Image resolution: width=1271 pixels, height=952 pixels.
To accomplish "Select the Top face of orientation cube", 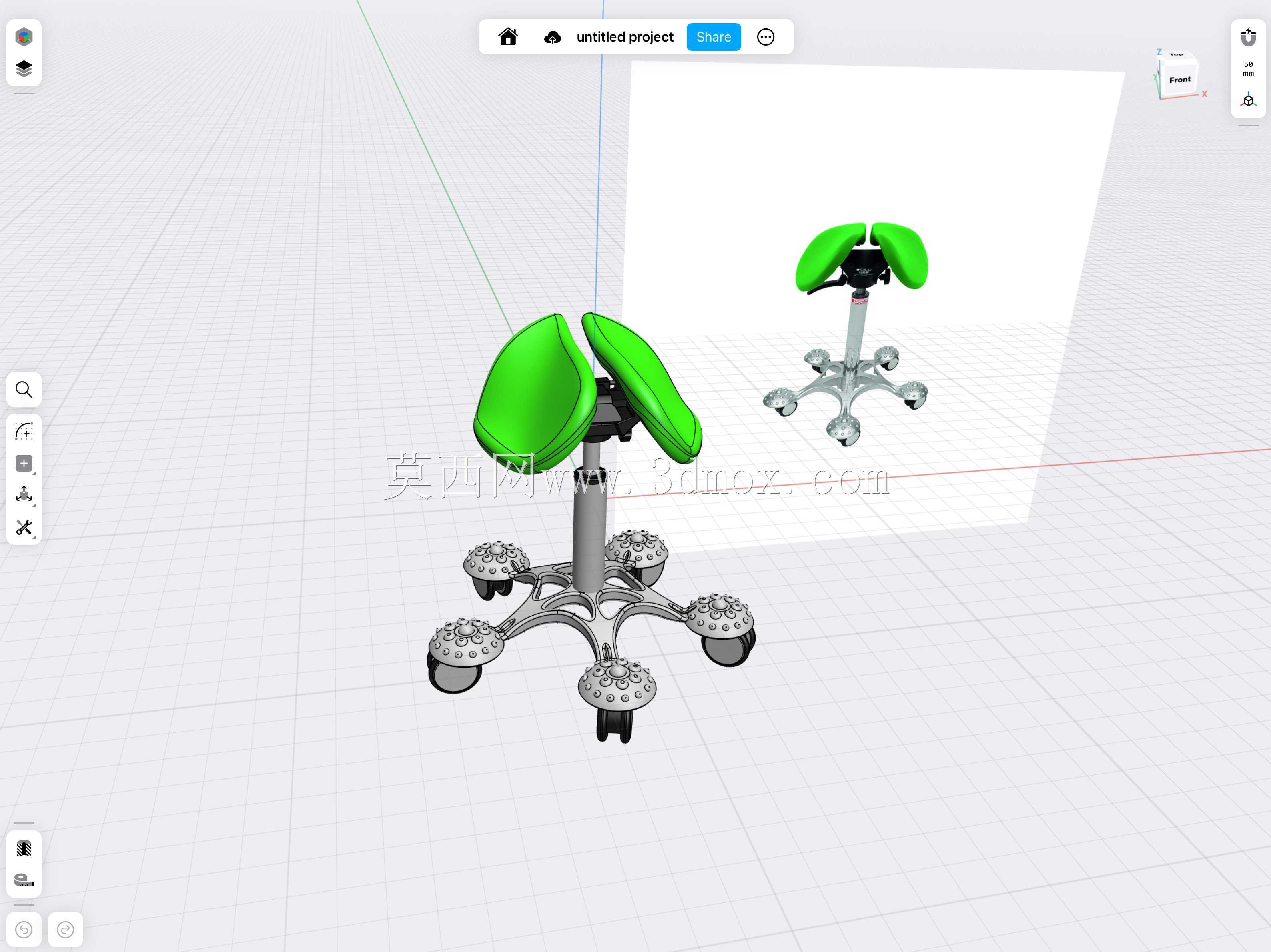I will point(1177,55).
